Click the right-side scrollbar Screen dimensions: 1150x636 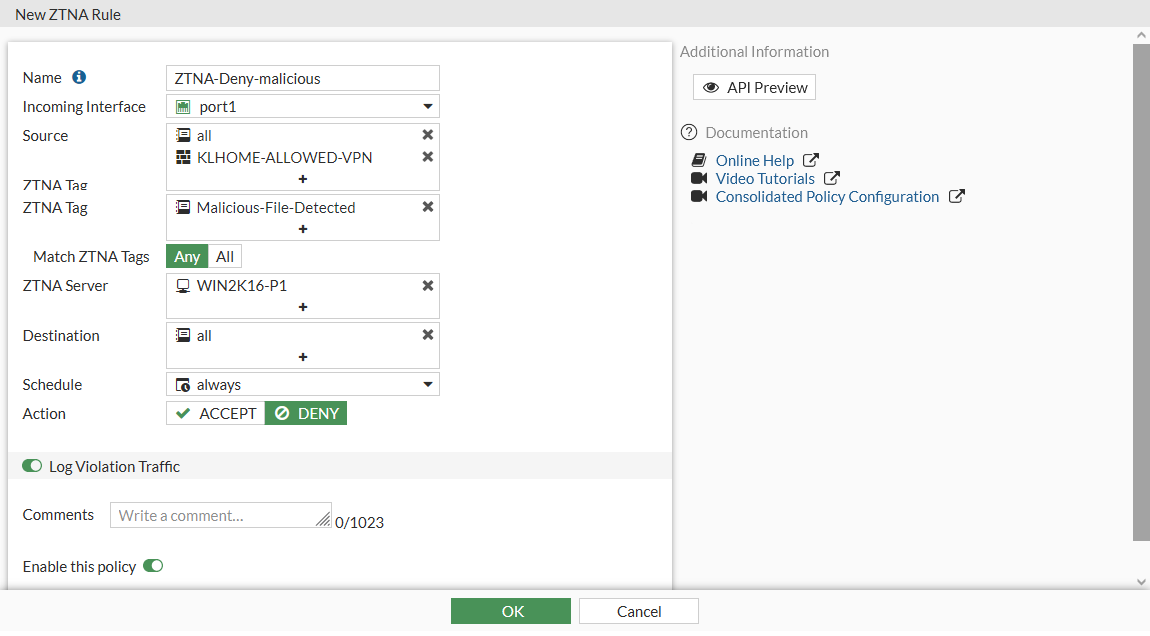1141,300
